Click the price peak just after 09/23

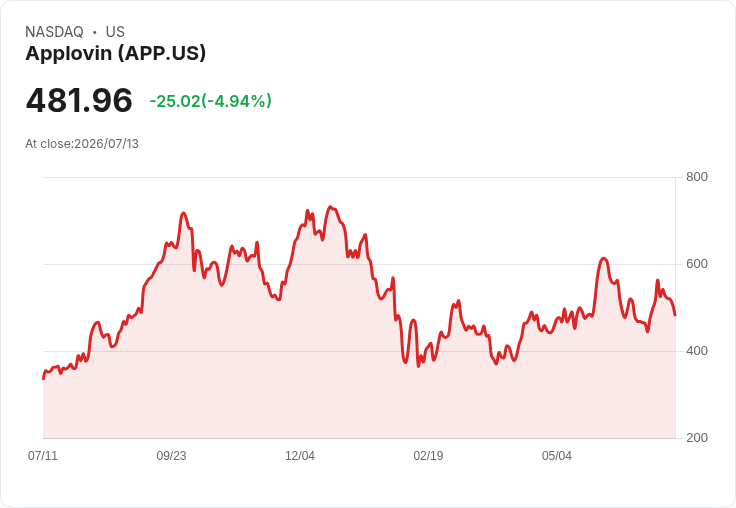[x=184, y=213]
